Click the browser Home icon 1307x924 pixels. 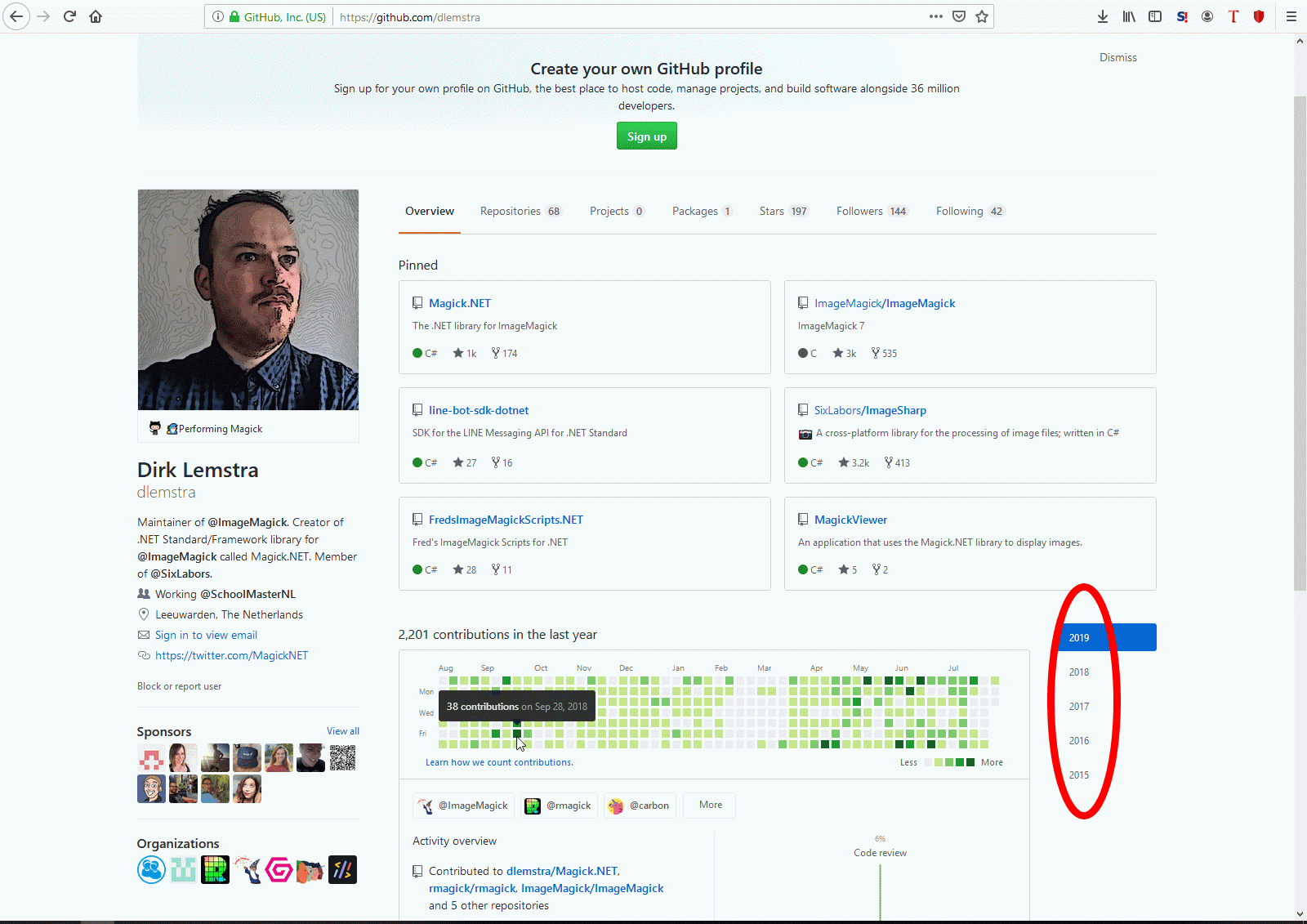(96, 16)
